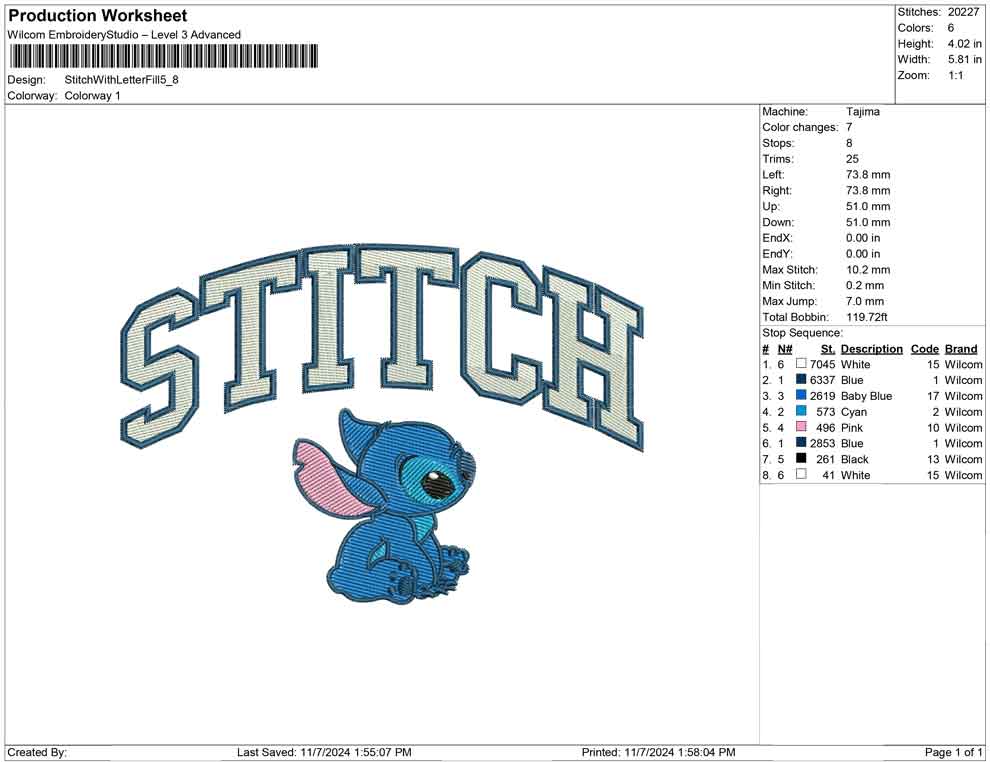Image resolution: width=990 pixels, height=762 pixels.
Task: Click the 'Printed: 11/7/2024 1:58:04 PM' text
Action: (659, 752)
